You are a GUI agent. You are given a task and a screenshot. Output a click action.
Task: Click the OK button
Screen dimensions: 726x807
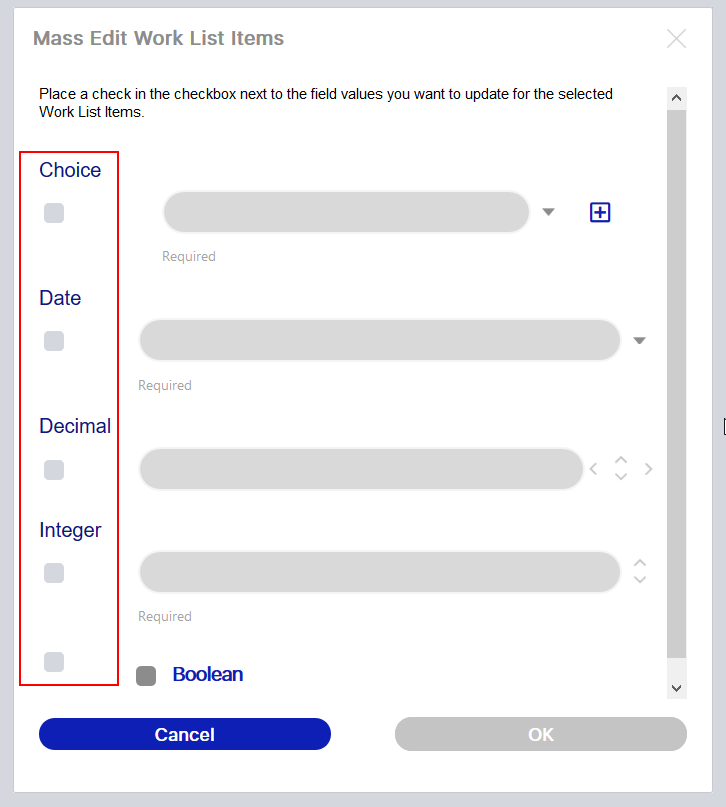click(x=541, y=734)
